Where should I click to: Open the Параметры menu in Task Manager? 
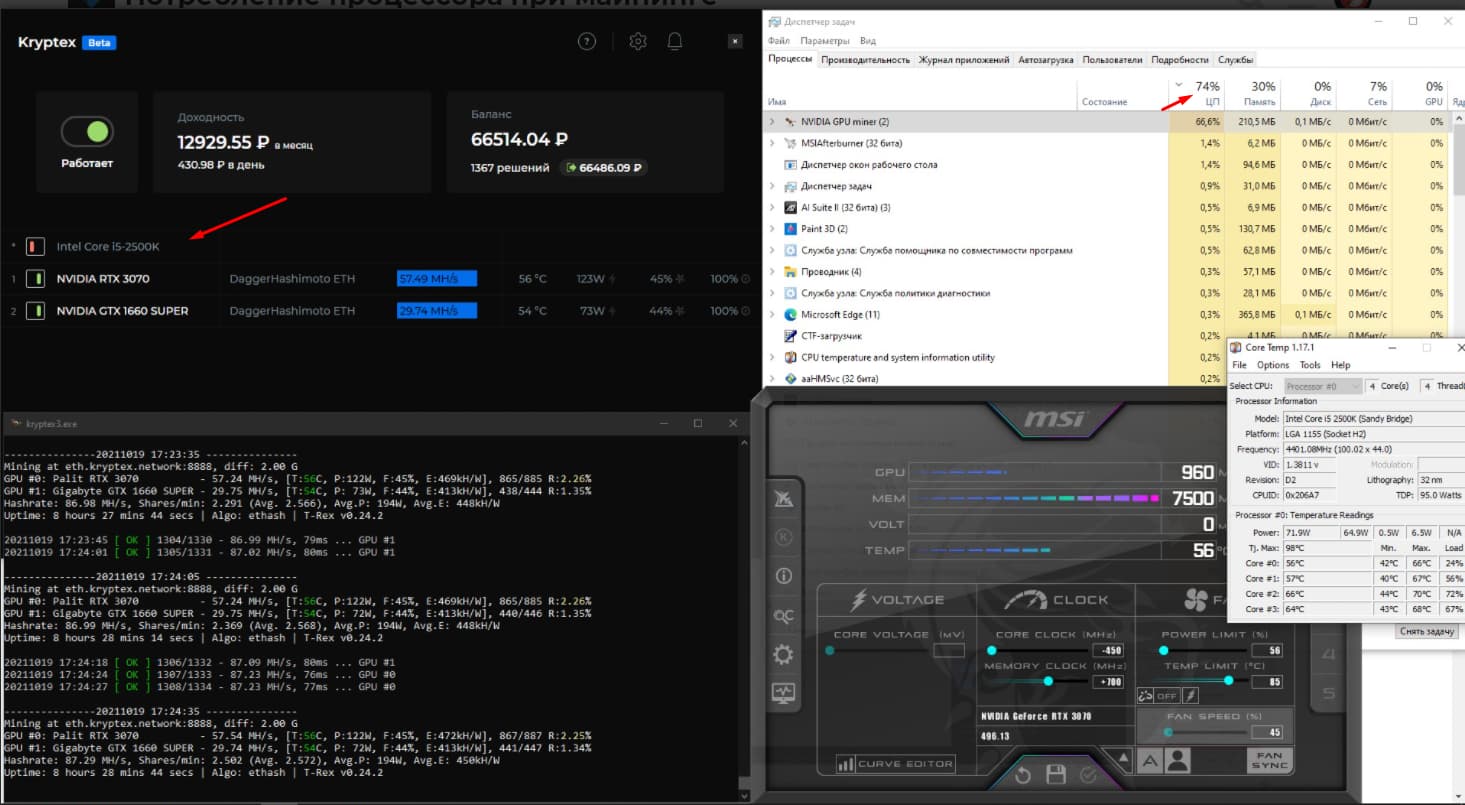[825, 41]
